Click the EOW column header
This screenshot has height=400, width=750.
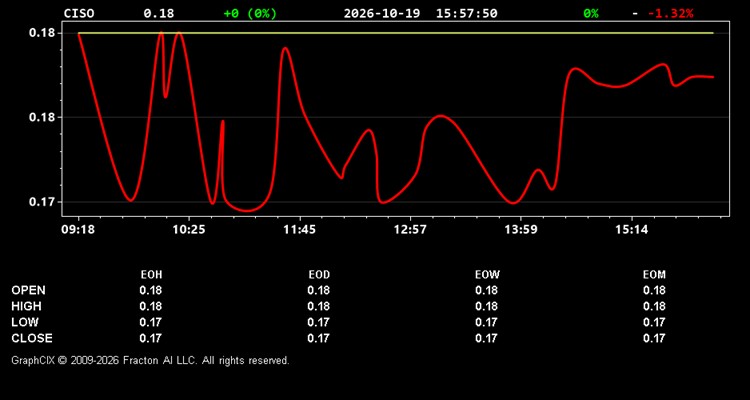[487, 275]
